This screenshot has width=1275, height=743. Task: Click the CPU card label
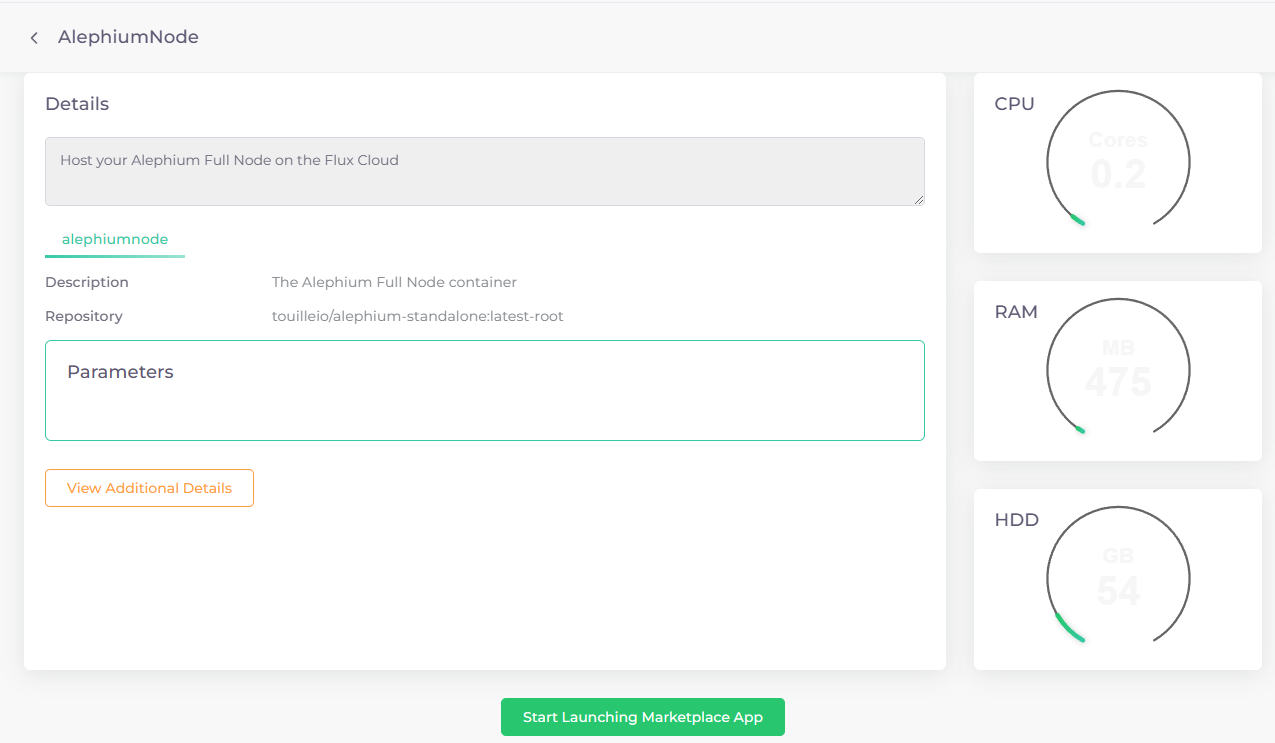coord(1014,104)
